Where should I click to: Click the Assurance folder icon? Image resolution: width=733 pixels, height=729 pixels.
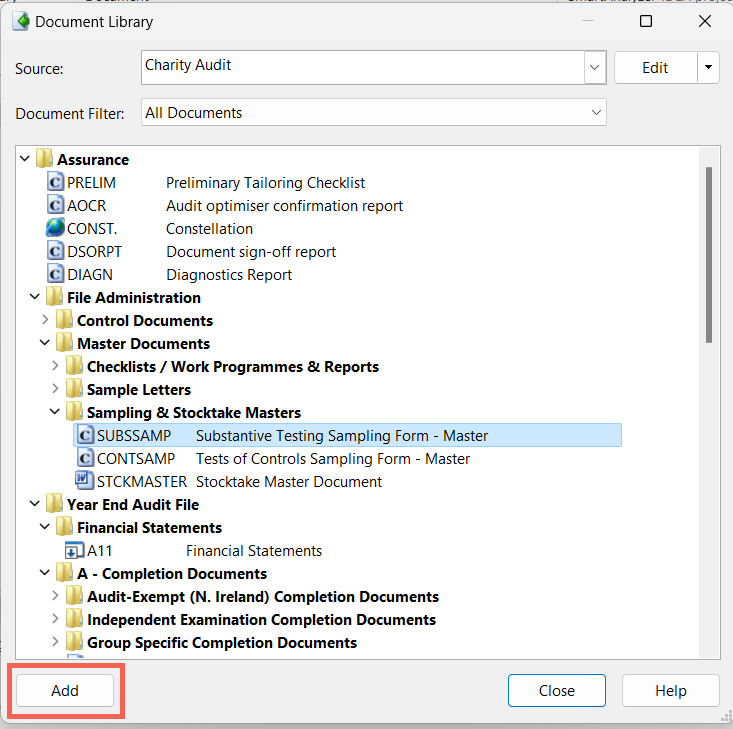tap(44, 159)
